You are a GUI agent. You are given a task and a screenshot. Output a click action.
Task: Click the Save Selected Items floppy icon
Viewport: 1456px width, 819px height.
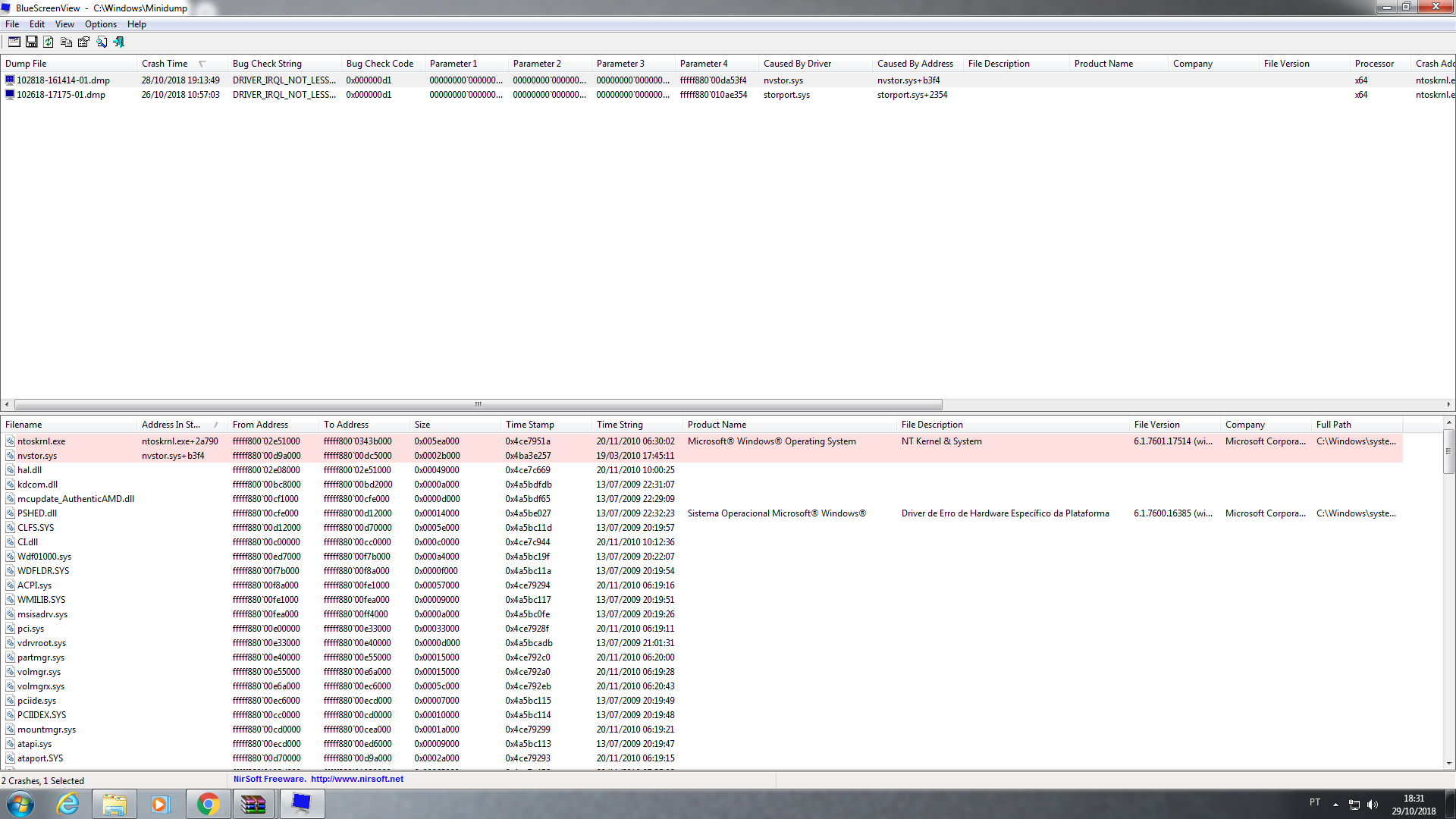point(32,42)
